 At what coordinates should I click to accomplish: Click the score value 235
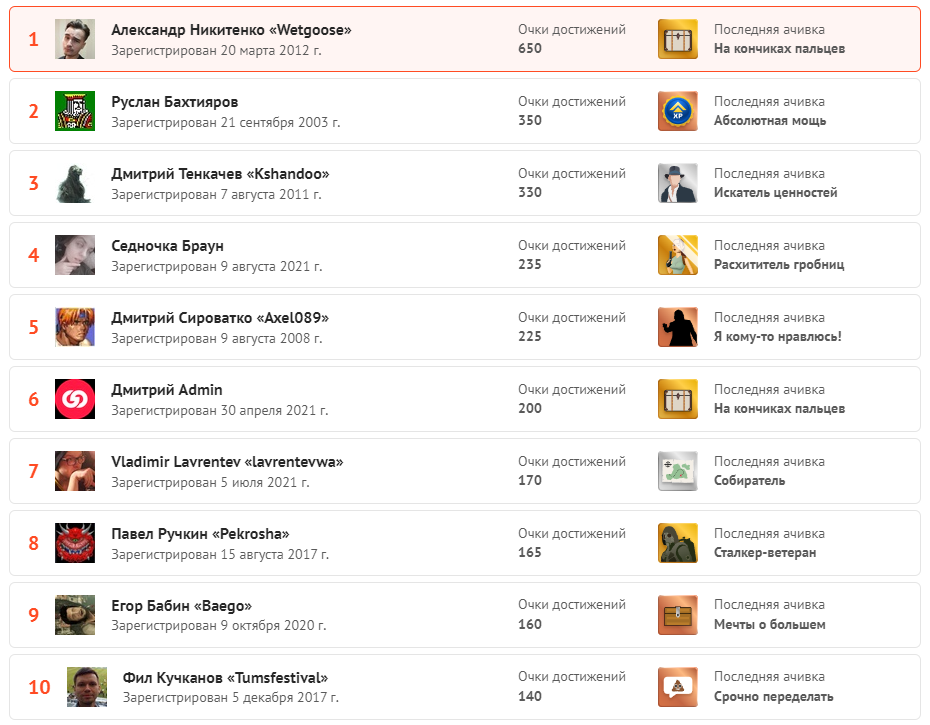click(x=530, y=265)
